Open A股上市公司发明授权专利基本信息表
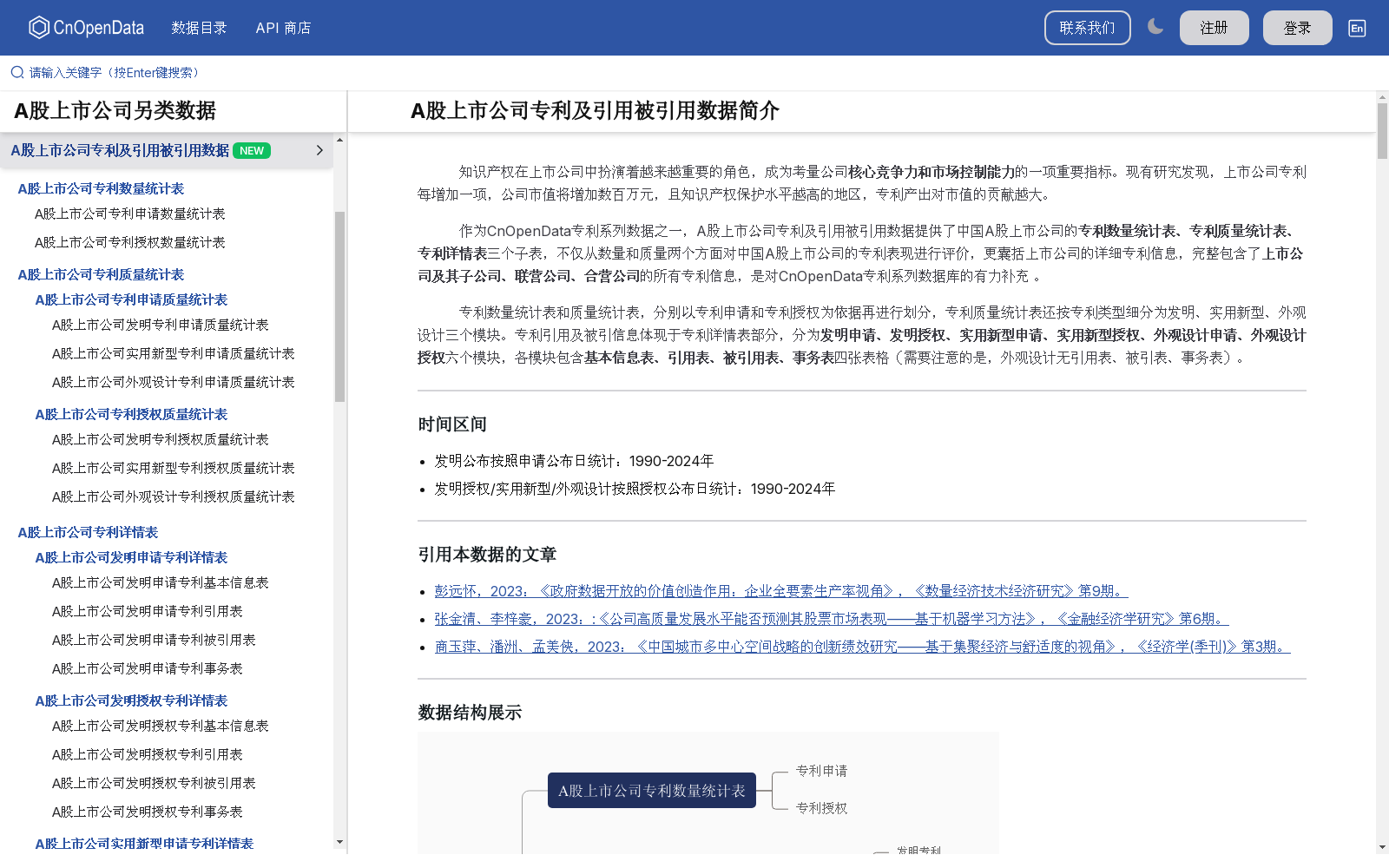 160,726
